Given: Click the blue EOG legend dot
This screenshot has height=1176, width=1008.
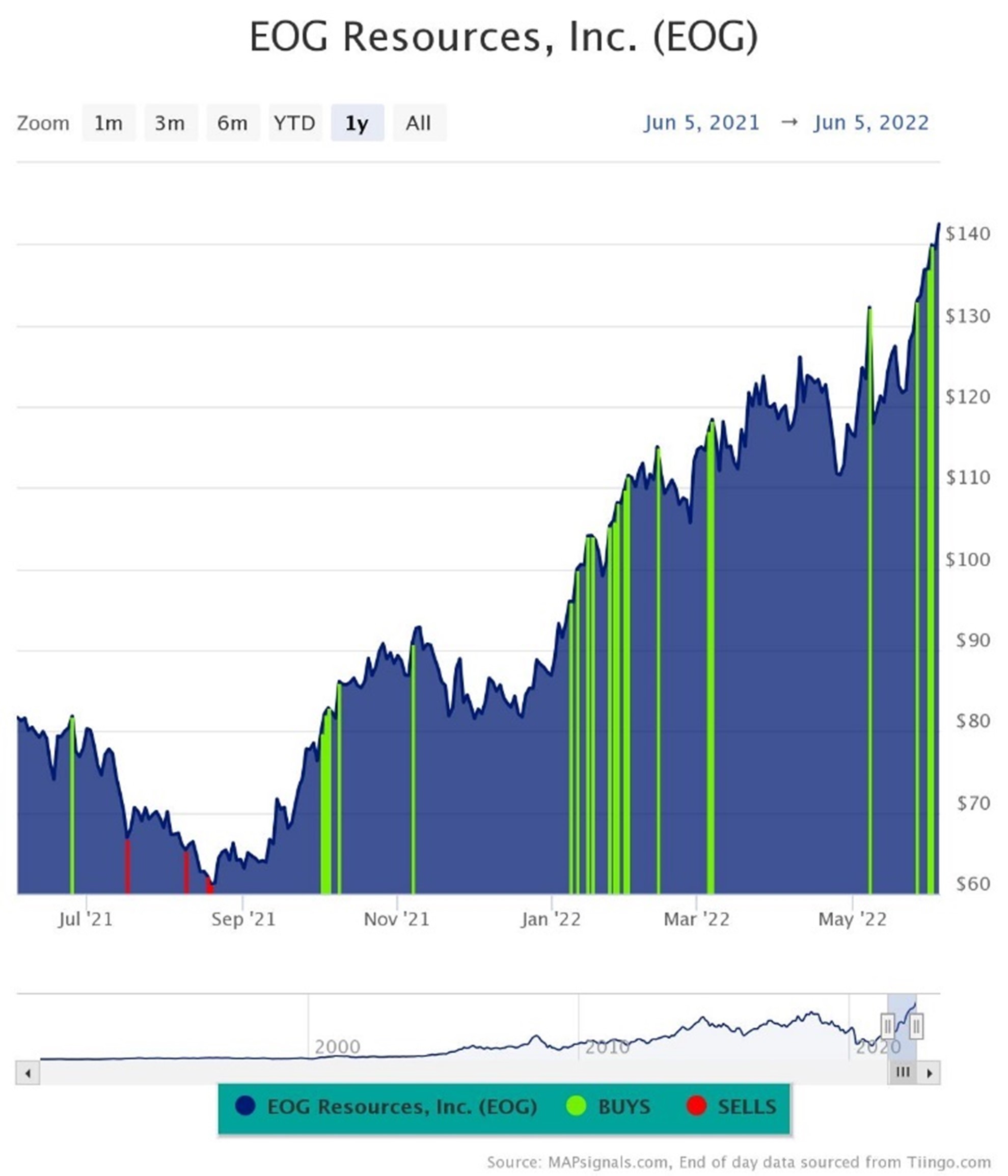Looking at the screenshot, I should (245, 1106).
